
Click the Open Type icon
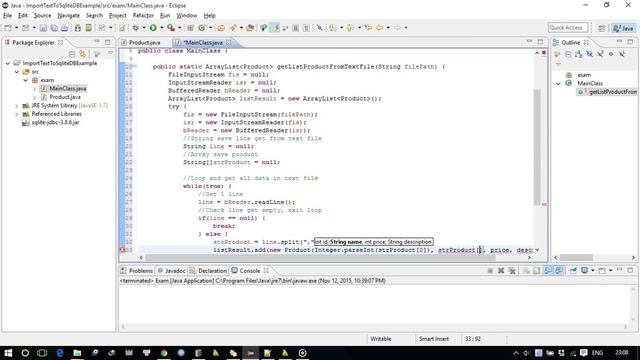[221, 28]
